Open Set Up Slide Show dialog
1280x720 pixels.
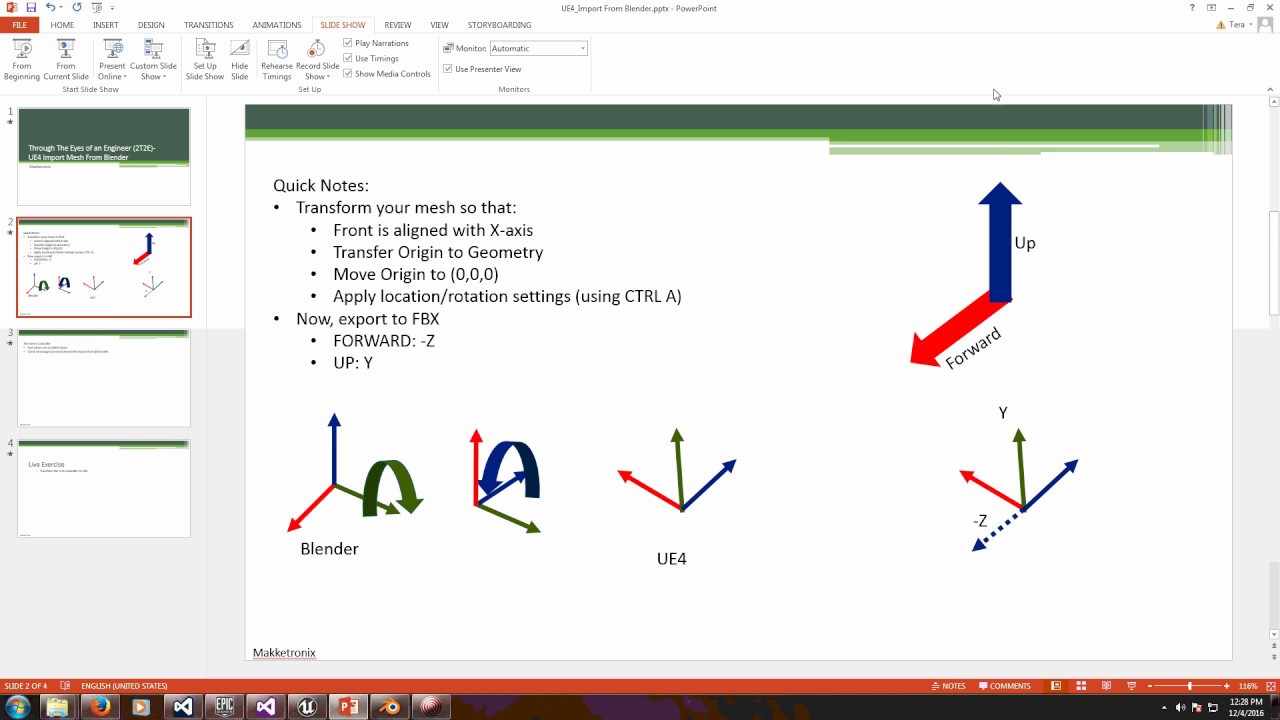[x=205, y=60]
